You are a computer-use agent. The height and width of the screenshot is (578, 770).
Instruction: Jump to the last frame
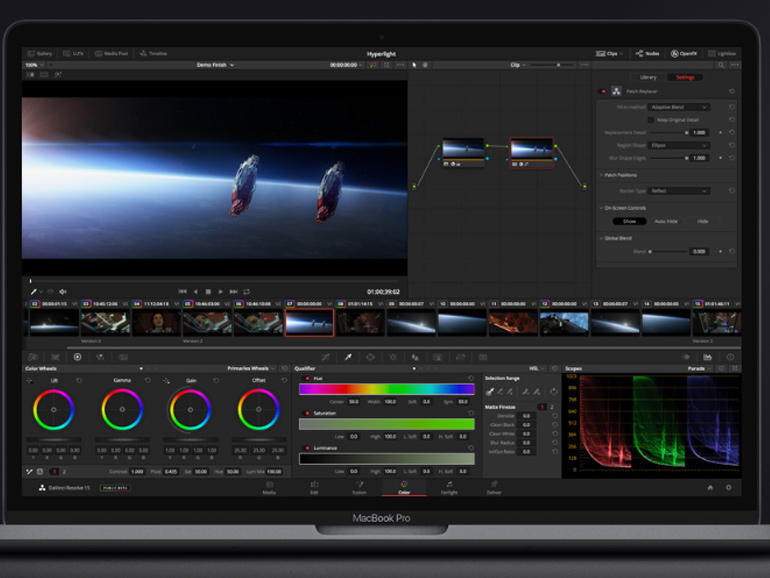click(x=234, y=292)
